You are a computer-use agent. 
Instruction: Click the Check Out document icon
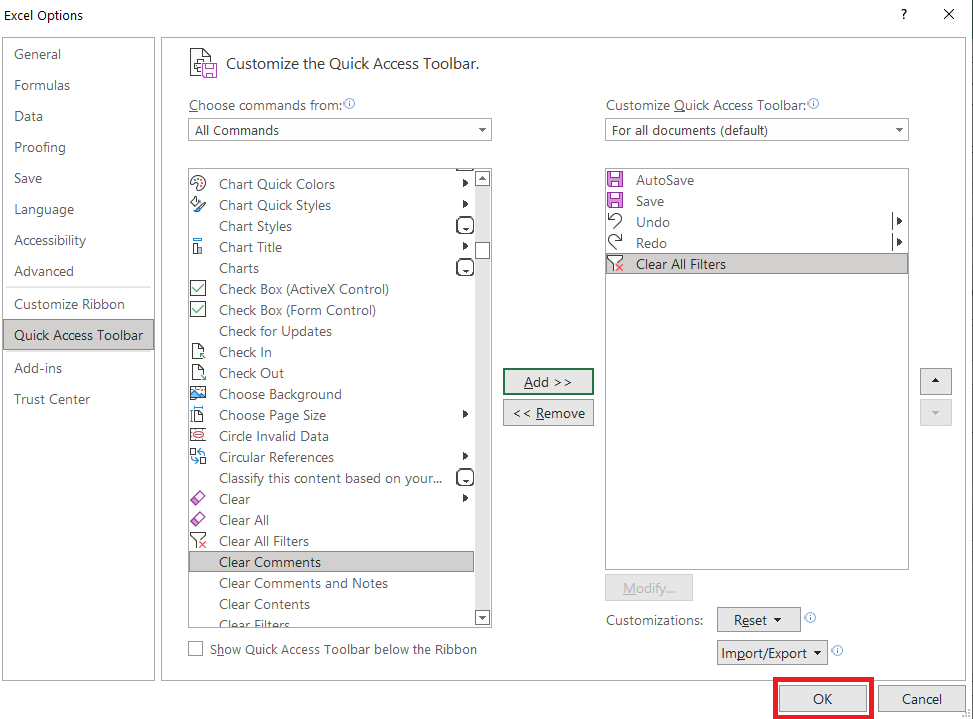198,373
